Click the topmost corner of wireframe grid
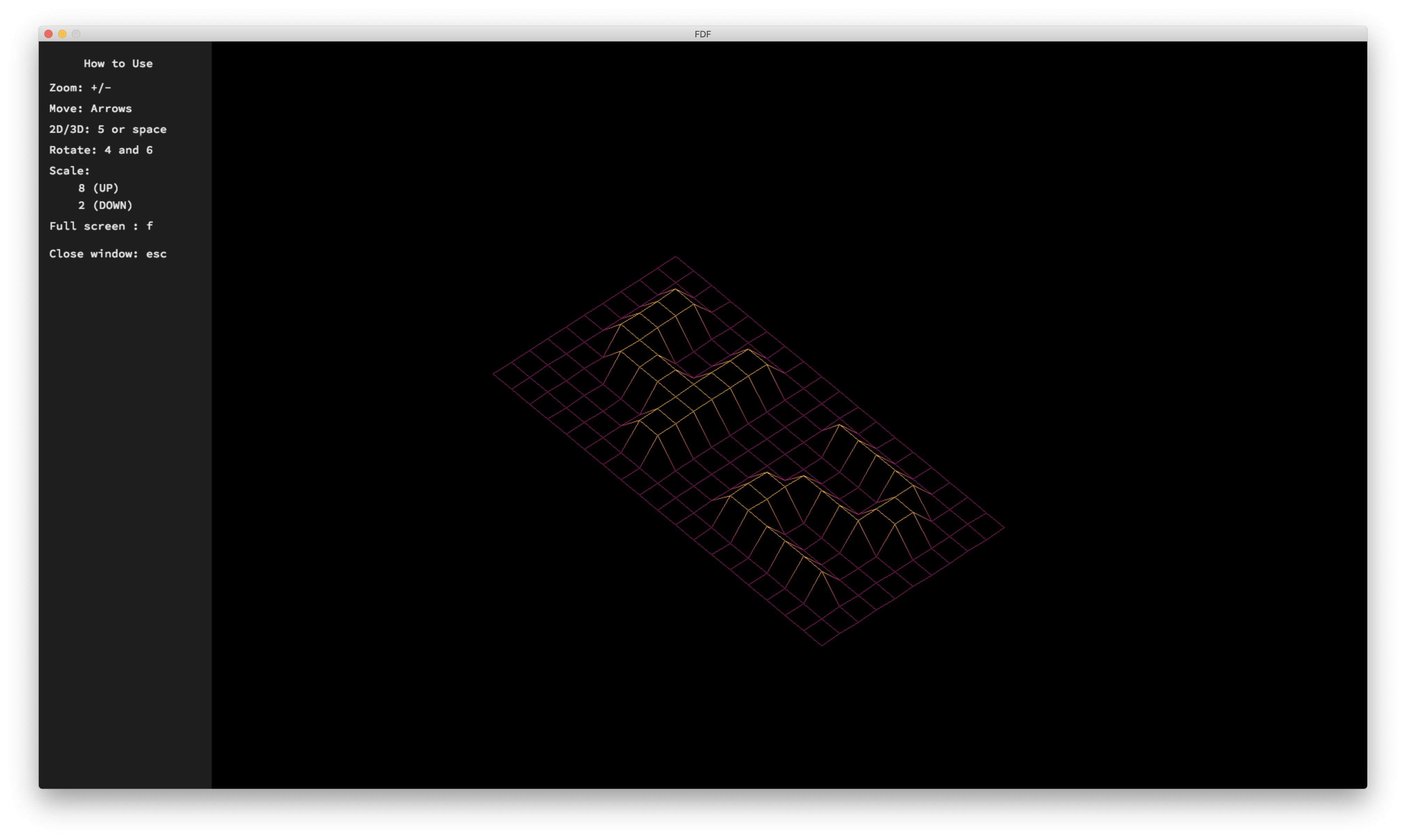Viewport: 1406px width, 840px height. click(x=675, y=257)
